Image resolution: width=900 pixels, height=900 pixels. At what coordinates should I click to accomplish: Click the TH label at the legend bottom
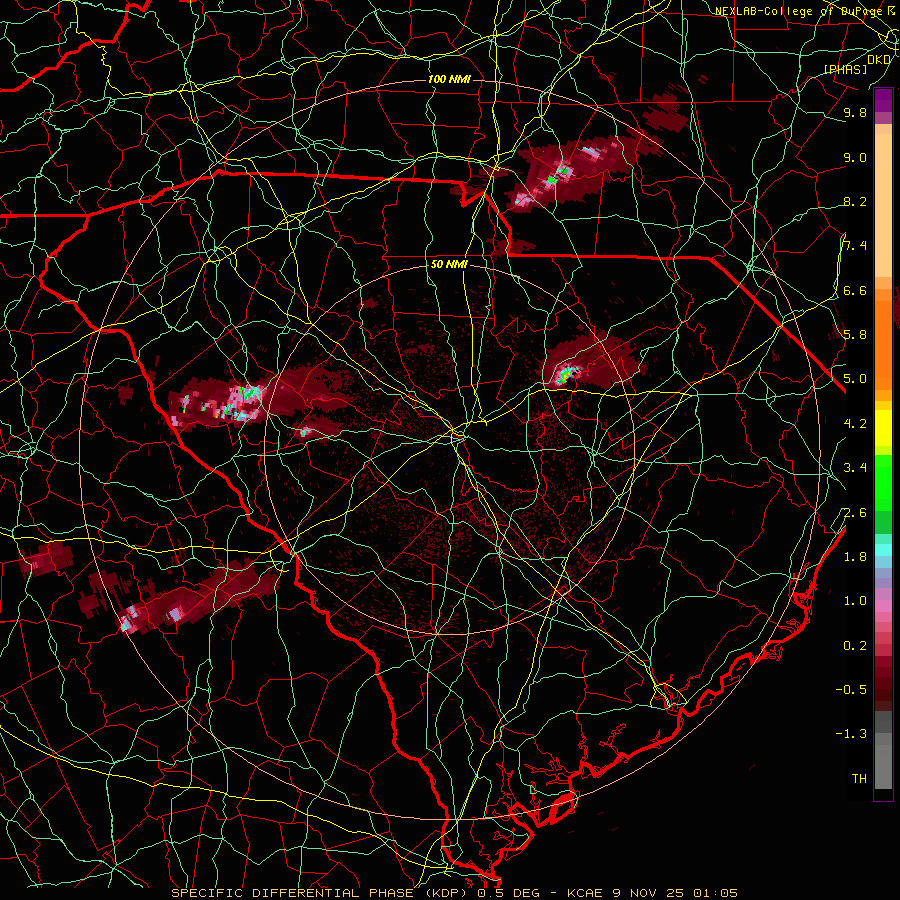[859, 779]
